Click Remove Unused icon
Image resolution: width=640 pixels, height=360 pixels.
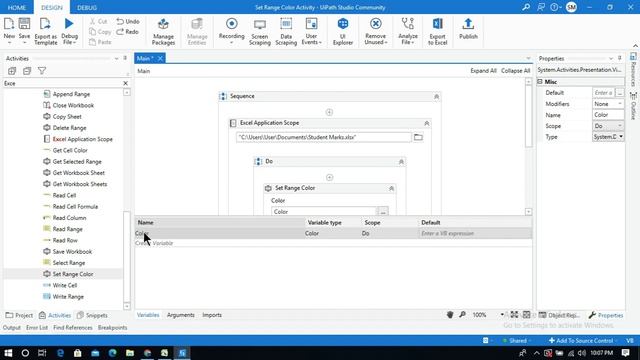pyautogui.click(x=375, y=24)
